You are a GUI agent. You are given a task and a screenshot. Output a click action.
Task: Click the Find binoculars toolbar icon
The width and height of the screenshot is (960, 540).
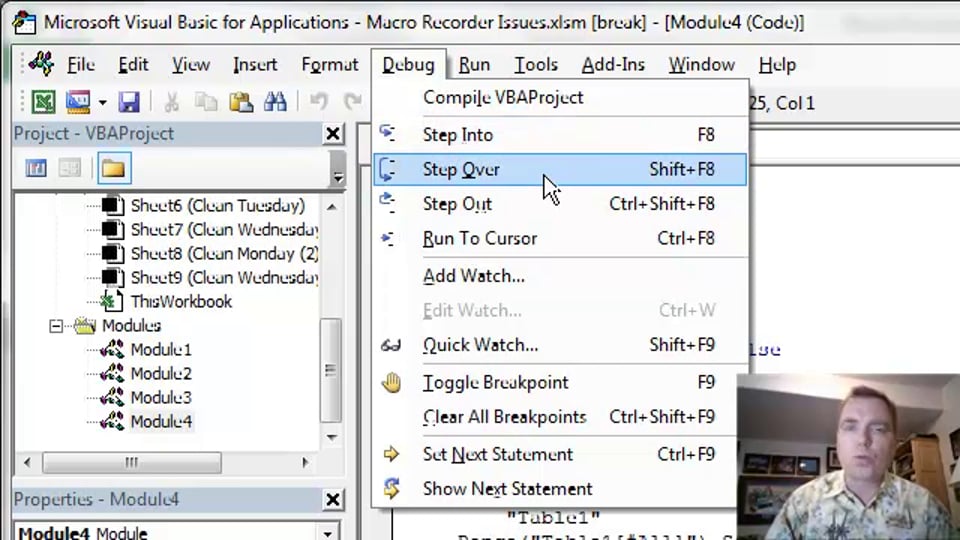[x=276, y=102]
